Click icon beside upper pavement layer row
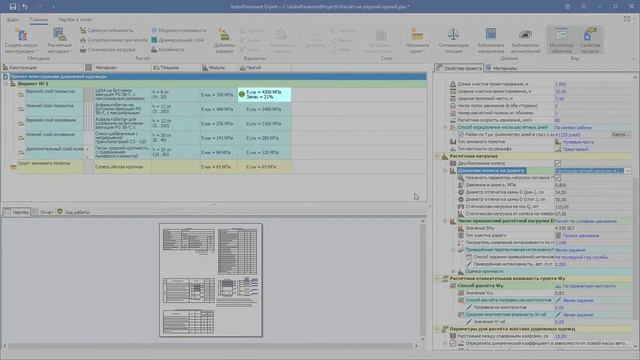The image size is (640, 360). click(21, 95)
